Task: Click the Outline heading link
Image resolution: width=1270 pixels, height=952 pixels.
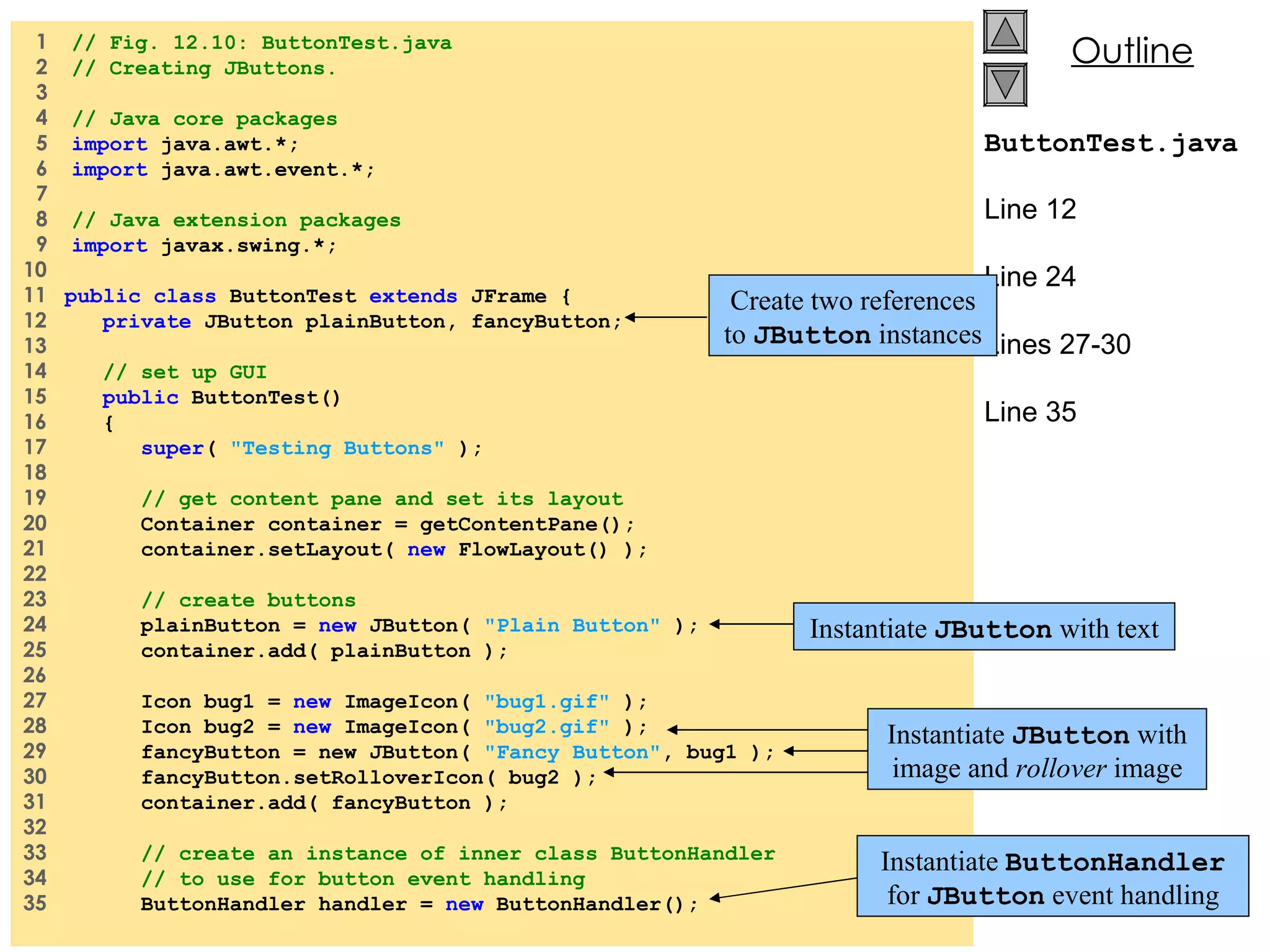Action: tap(1132, 51)
